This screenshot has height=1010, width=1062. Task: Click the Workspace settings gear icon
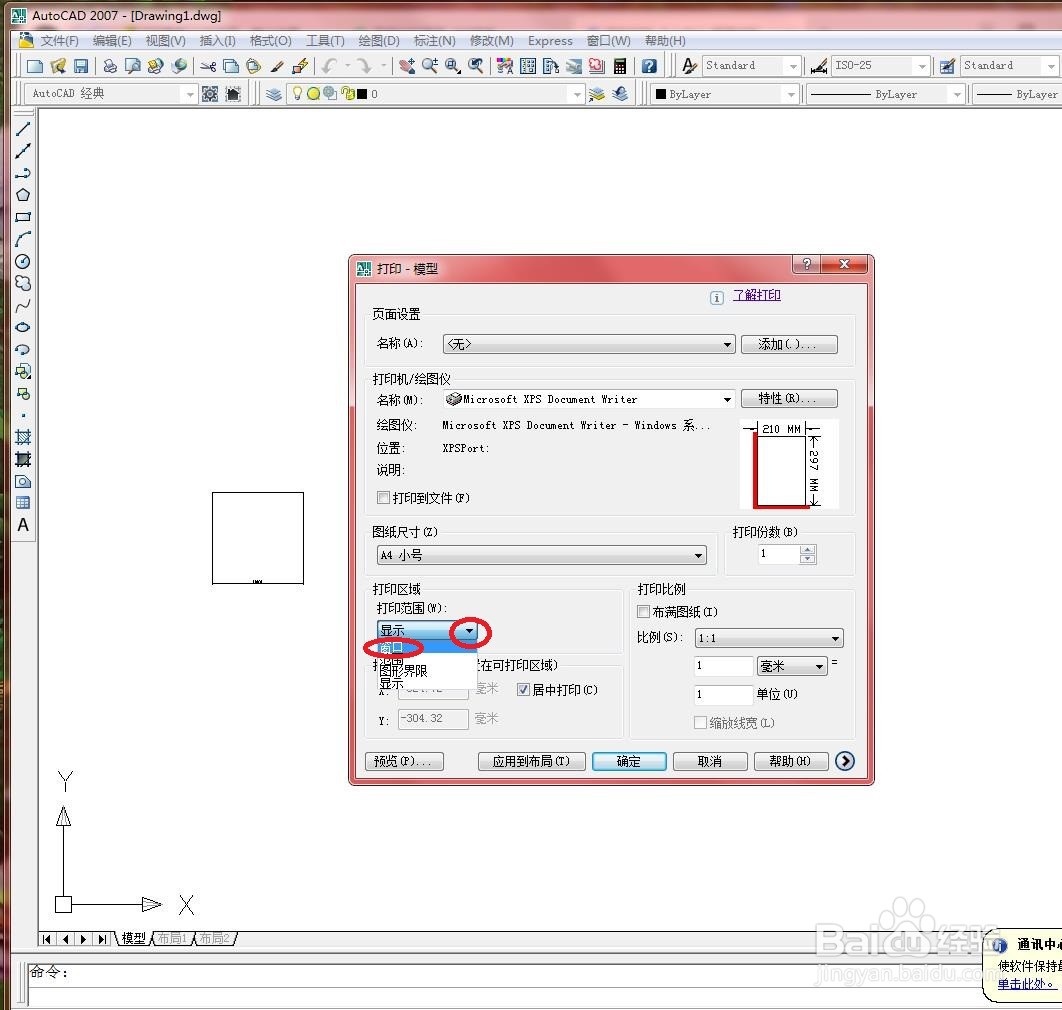[210, 93]
